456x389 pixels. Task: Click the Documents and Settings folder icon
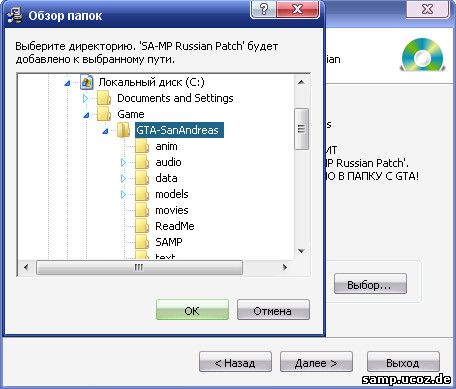pyautogui.click(x=104, y=98)
